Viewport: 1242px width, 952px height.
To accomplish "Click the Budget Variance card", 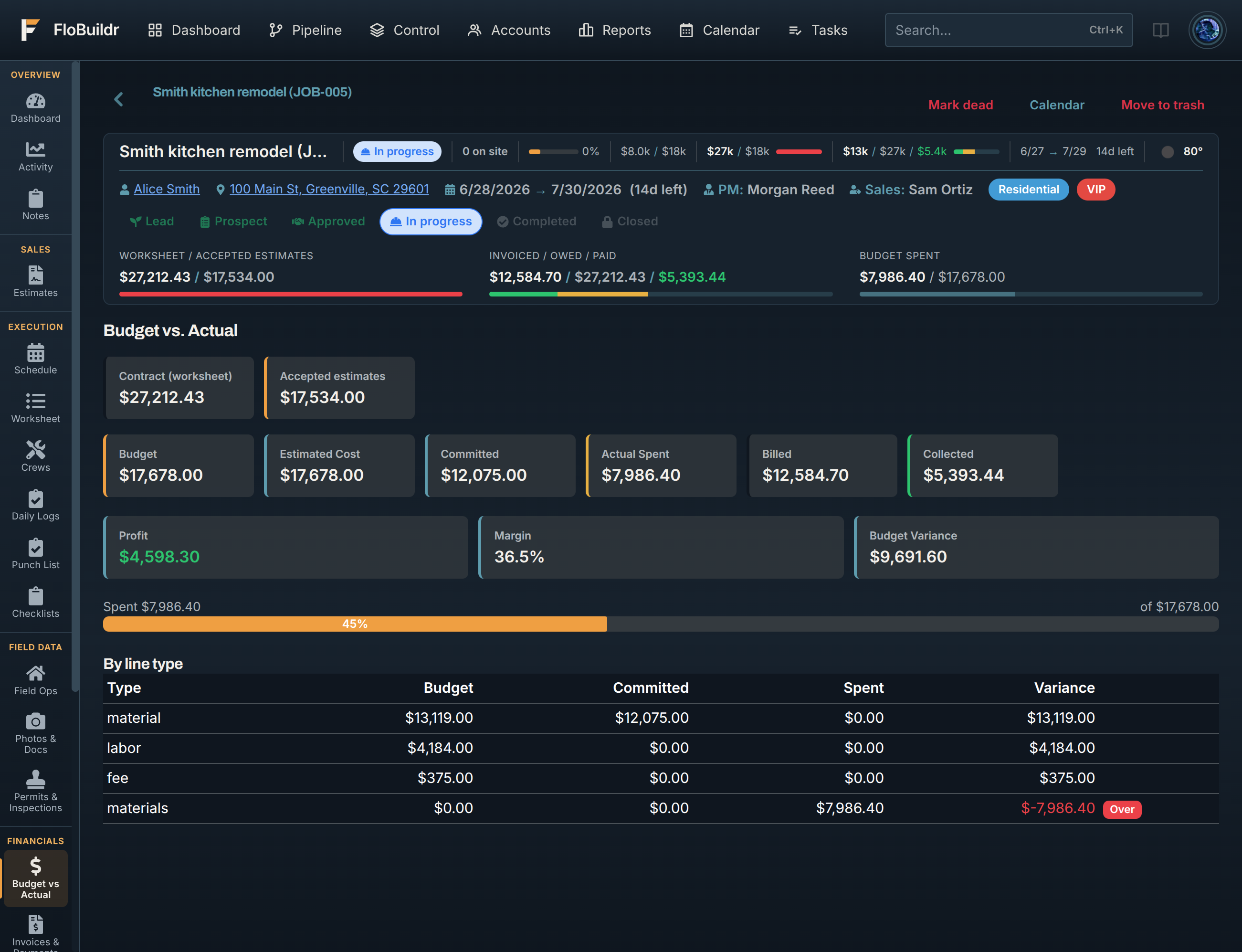I will coord(1036,548).
